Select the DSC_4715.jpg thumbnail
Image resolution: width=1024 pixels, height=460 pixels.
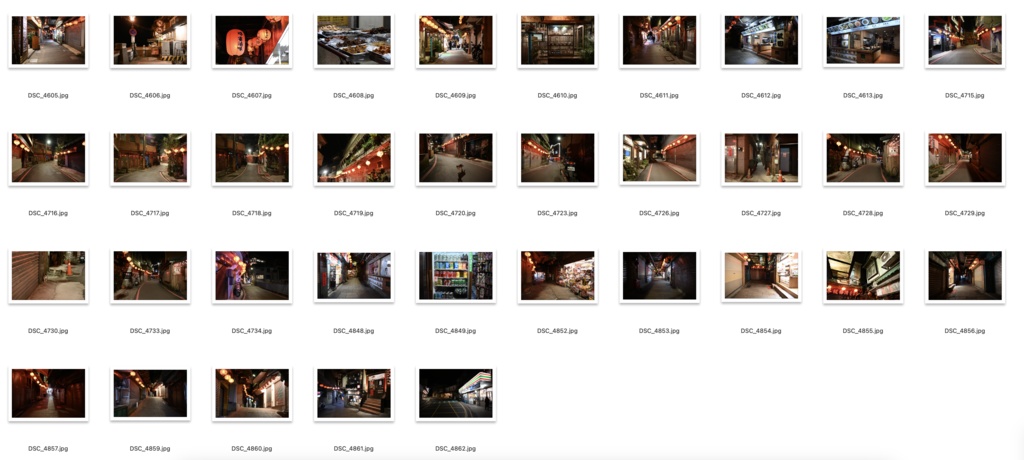coord(965,41)
